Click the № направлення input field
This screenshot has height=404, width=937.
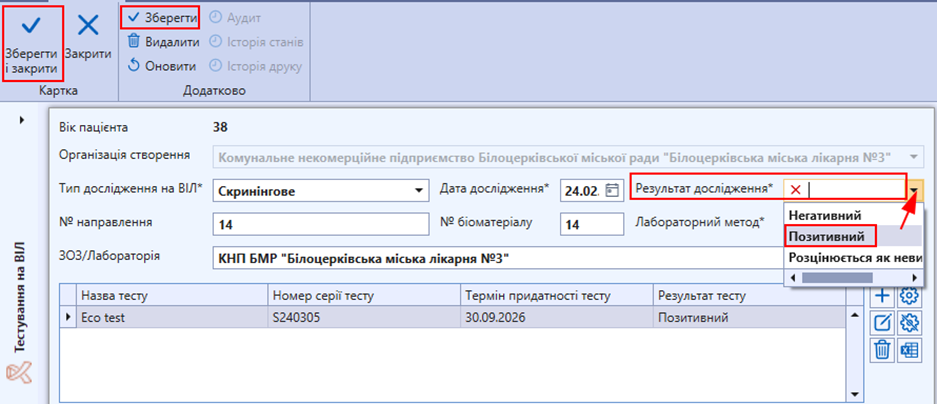(x=321, y=224)
